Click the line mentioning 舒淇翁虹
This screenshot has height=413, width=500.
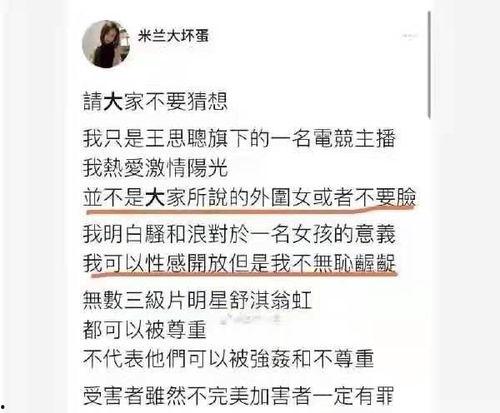pyautogui.click(x=197, y=300)
